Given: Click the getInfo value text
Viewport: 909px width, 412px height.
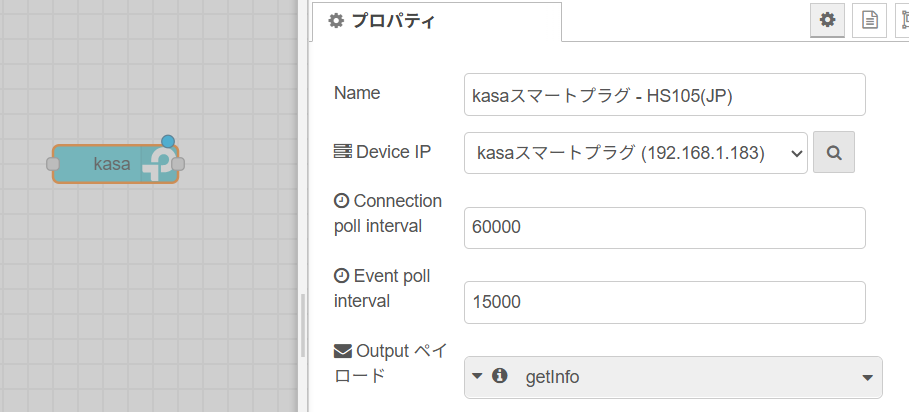Looking at the screenshot, I should pos(552,377).
